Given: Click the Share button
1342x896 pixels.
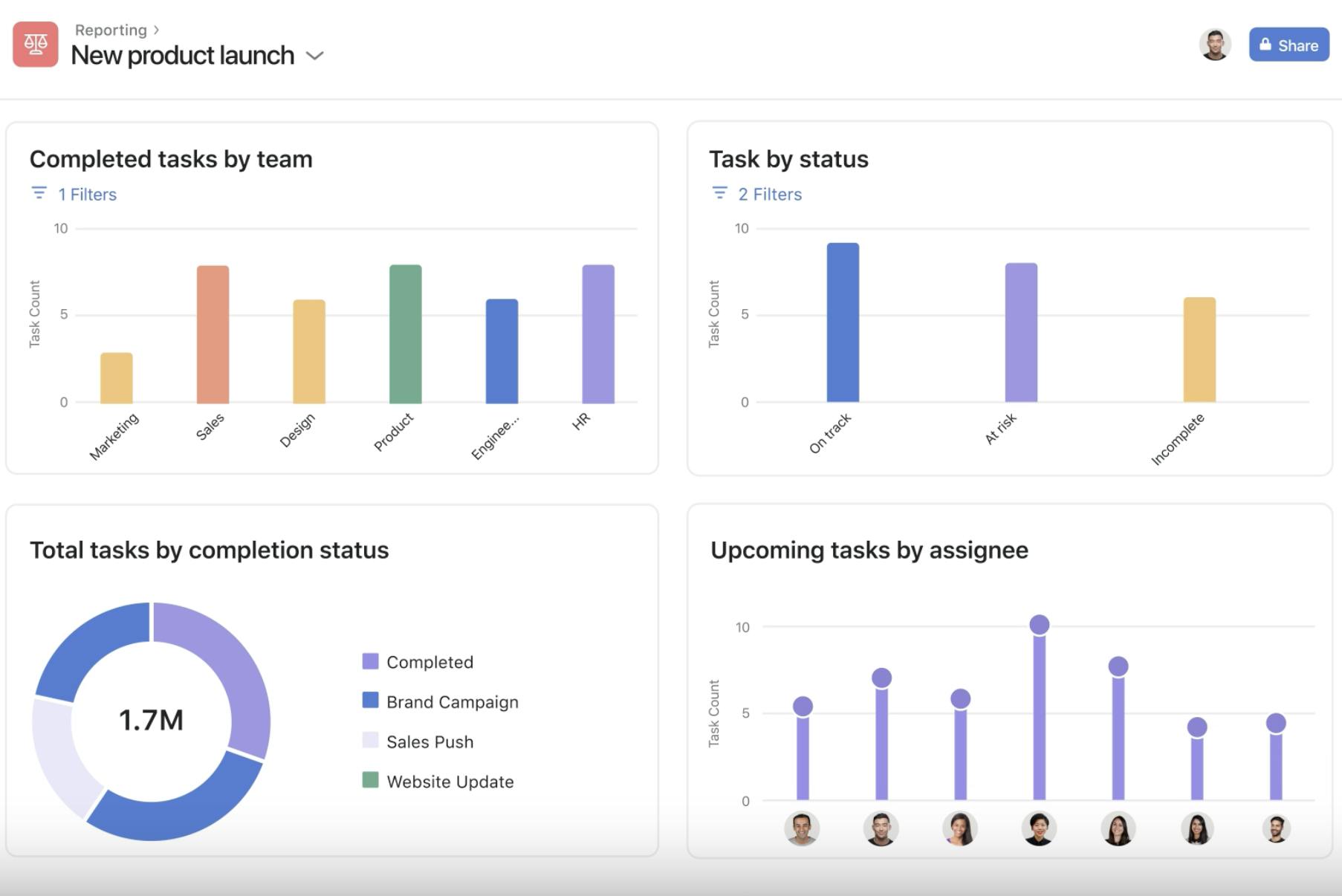Looking at the screenshot, I should (x=1289, y=45).
